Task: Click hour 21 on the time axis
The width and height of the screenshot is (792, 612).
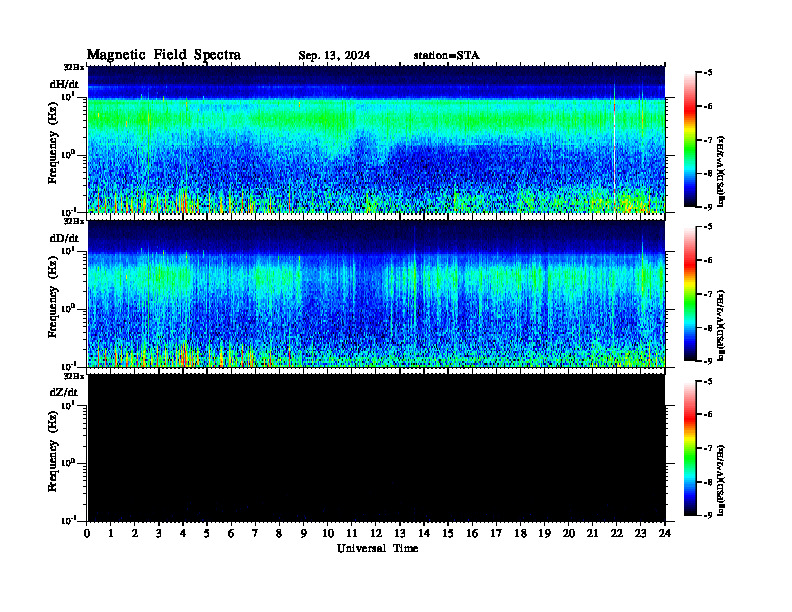Action: pyautogui.click(x=592, y=533)
